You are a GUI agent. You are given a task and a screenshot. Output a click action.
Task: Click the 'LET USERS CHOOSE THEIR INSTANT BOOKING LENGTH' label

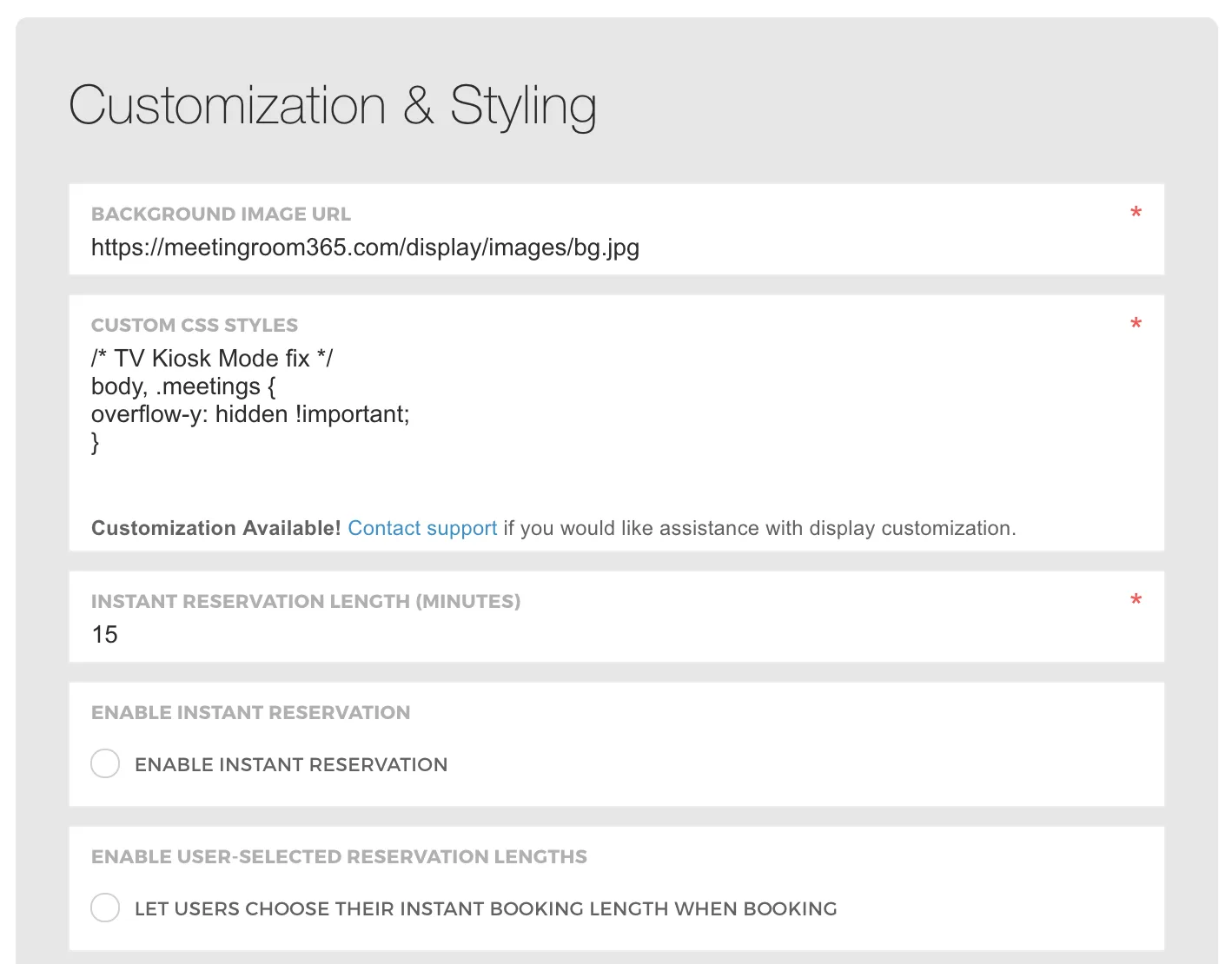486,908
